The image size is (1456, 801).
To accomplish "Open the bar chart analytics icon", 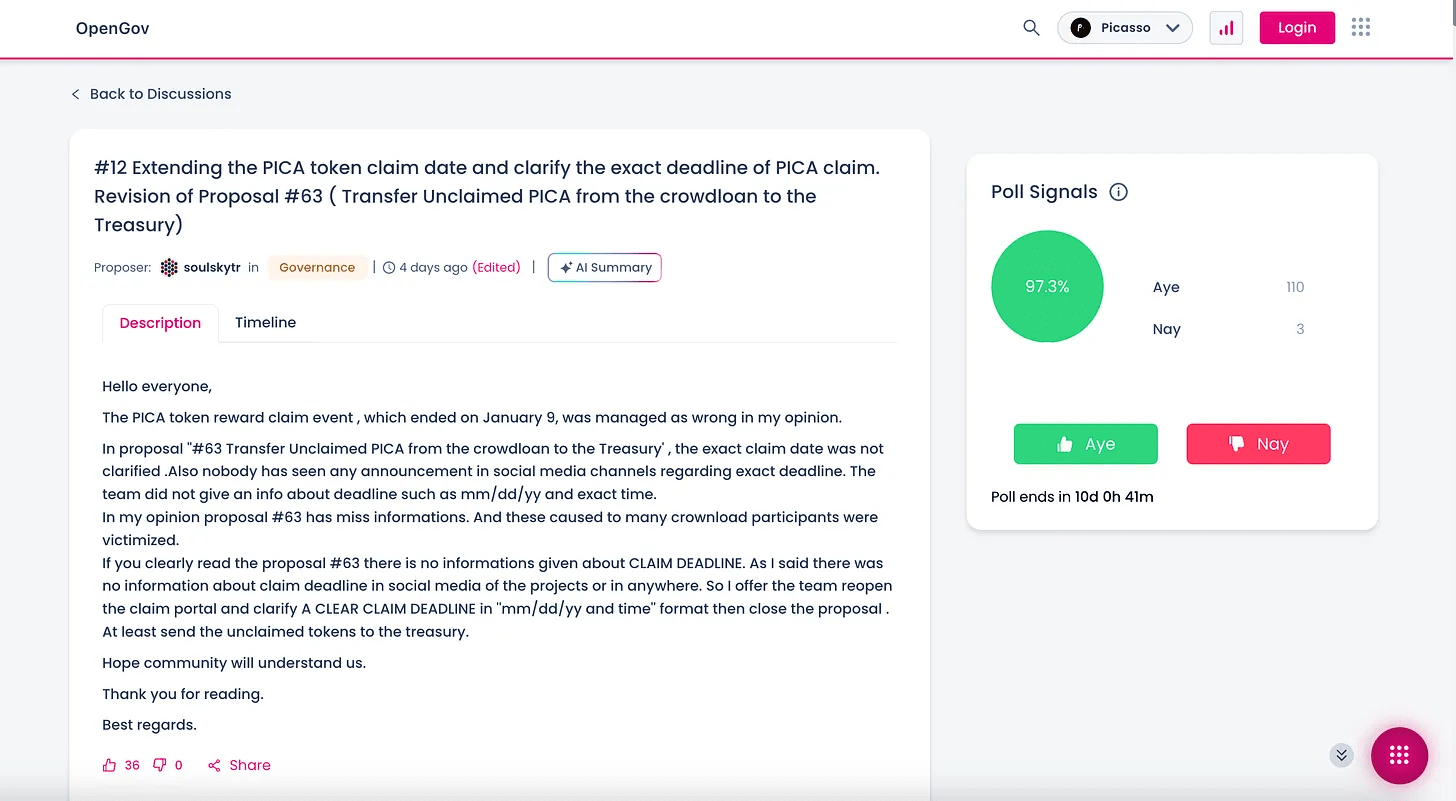I will (x=1226, y=28).
